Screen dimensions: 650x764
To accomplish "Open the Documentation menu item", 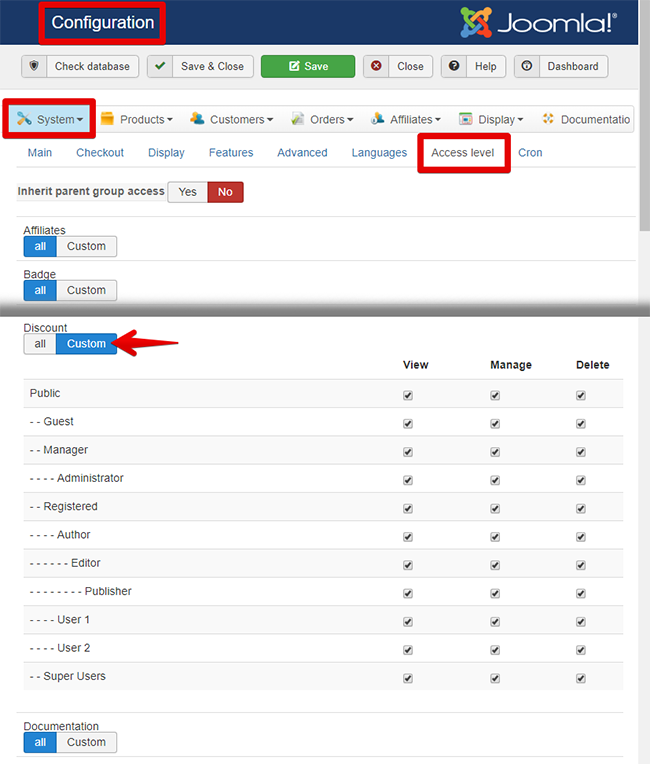I will 586,119.
